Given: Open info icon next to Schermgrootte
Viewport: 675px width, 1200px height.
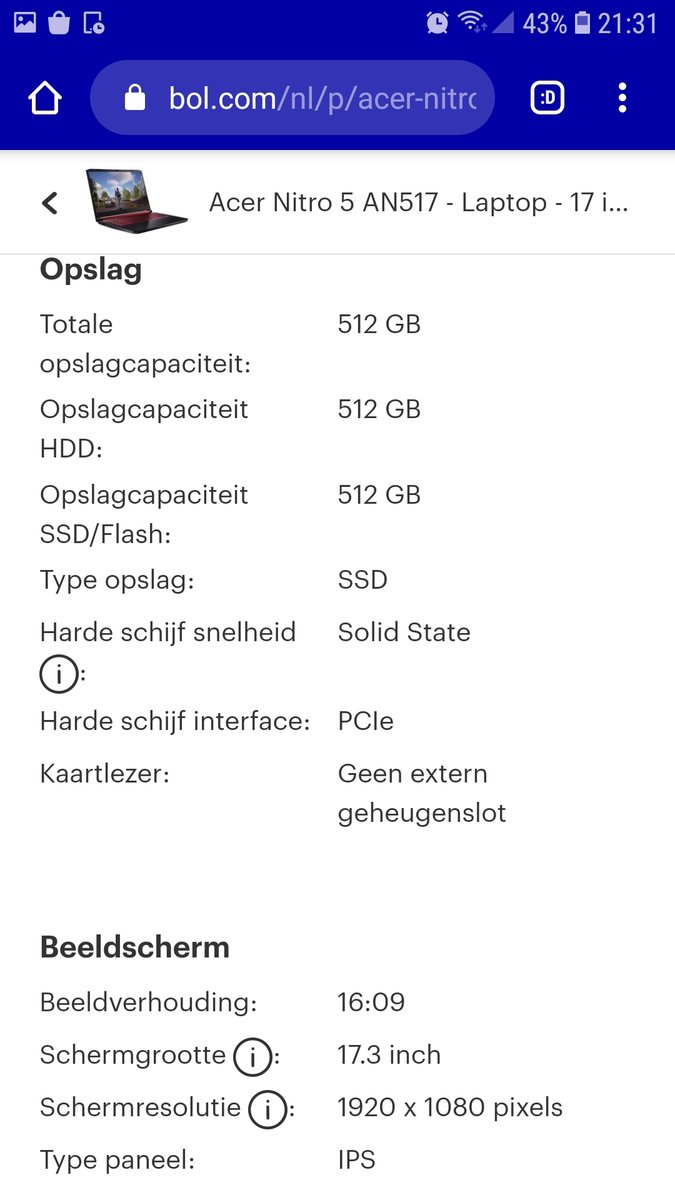Looking at the screenshot, I should pyautogui.click(x=252, y=1056).
